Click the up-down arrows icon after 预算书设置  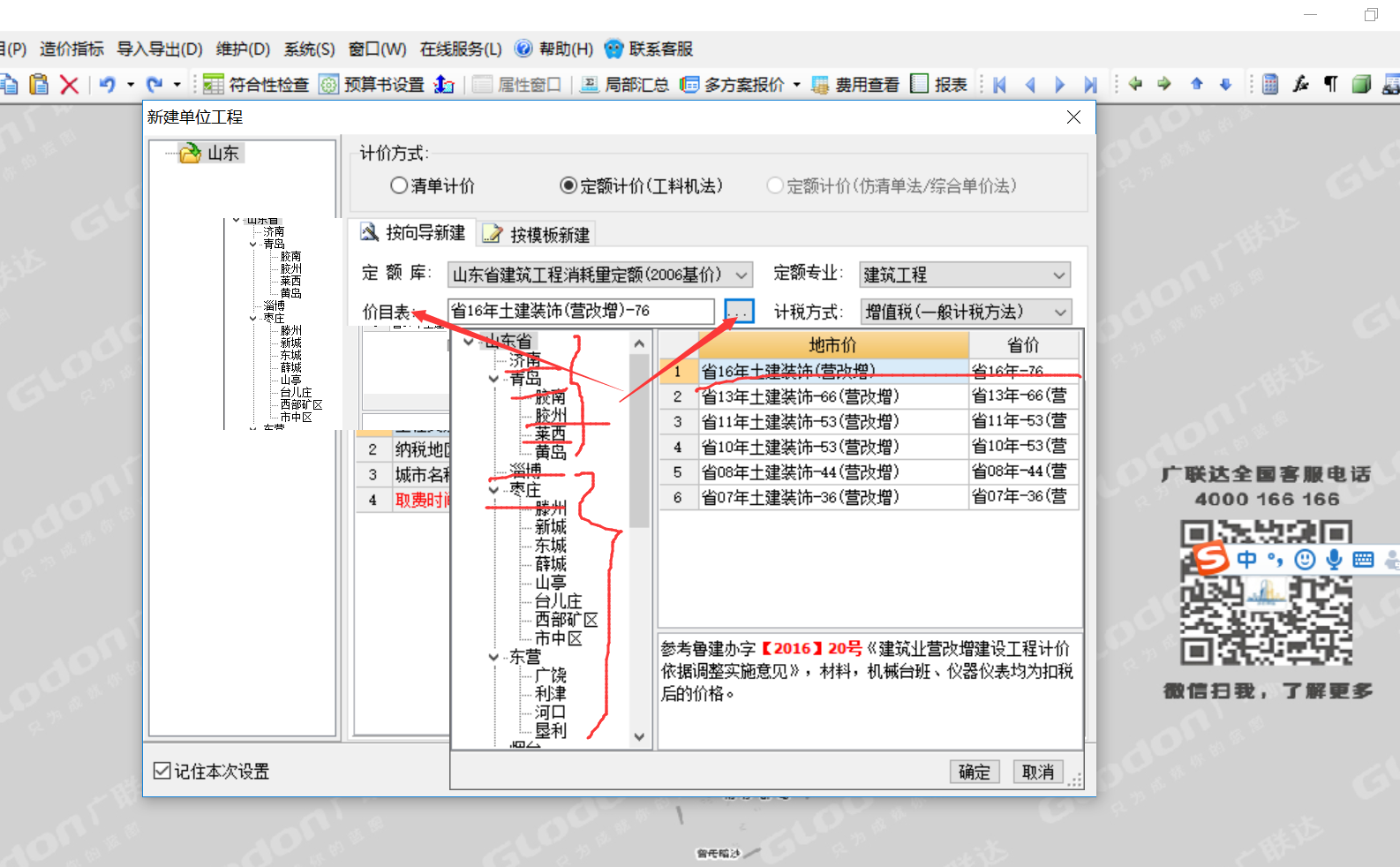445,85
